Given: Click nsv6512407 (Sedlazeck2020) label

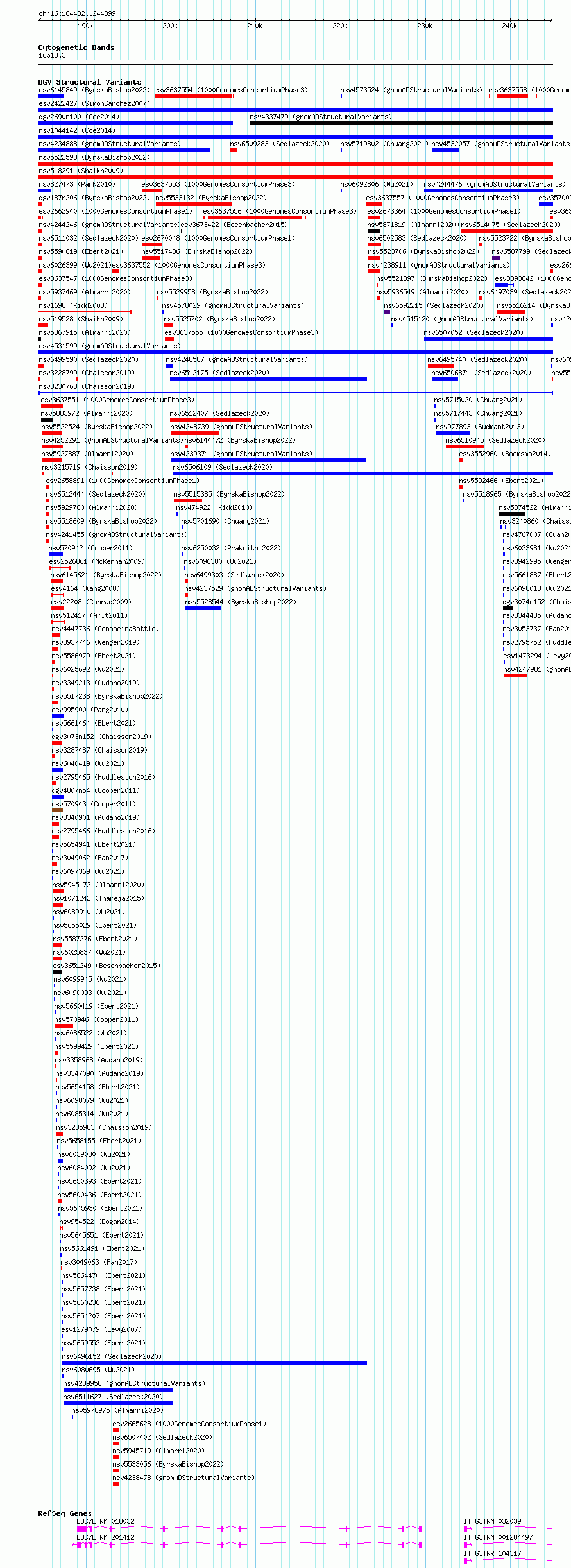Looking at the screenshot, I should tap(220, 414).
